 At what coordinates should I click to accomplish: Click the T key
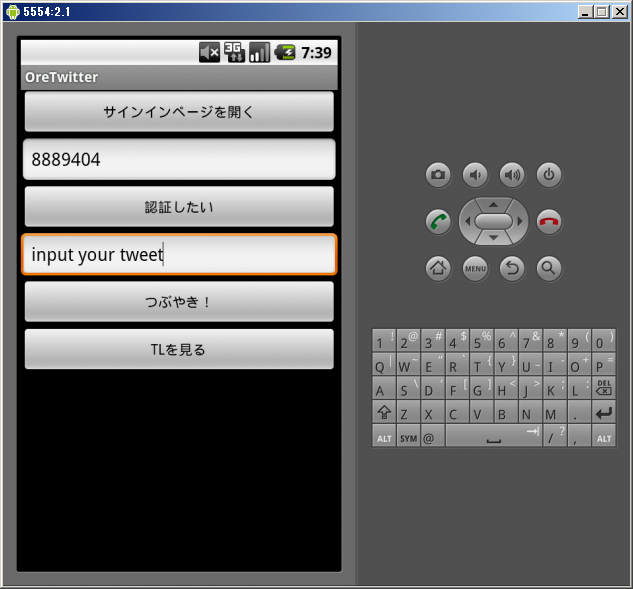pos(482,365)
